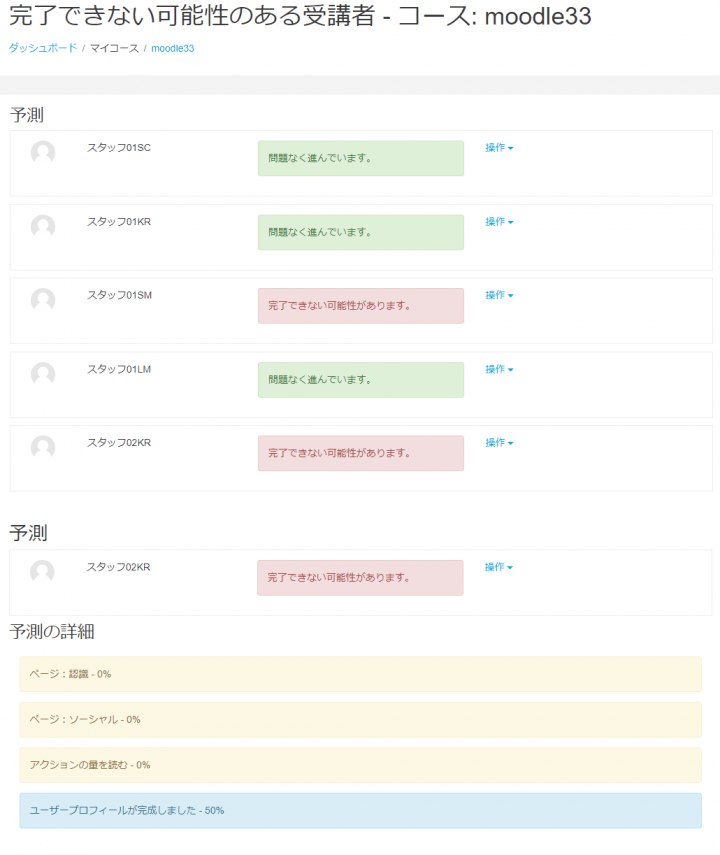720x855 pixels.
Task: Click the スタッフ01SM user name
Action: 119,295
